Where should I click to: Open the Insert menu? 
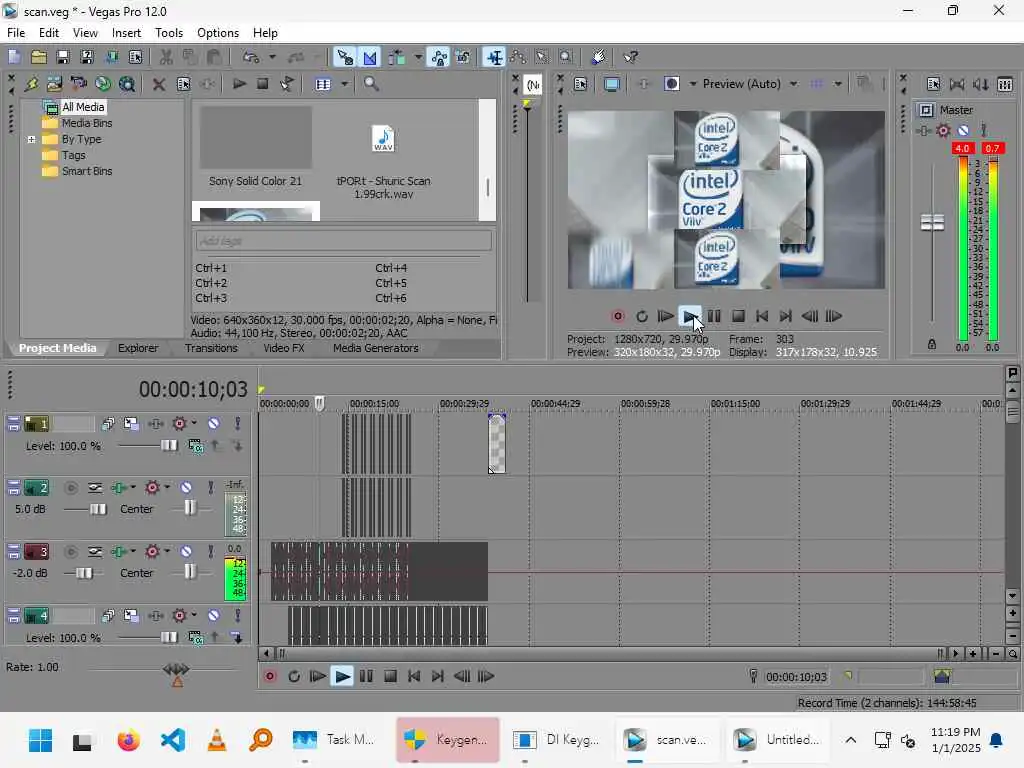coord(126,33)
